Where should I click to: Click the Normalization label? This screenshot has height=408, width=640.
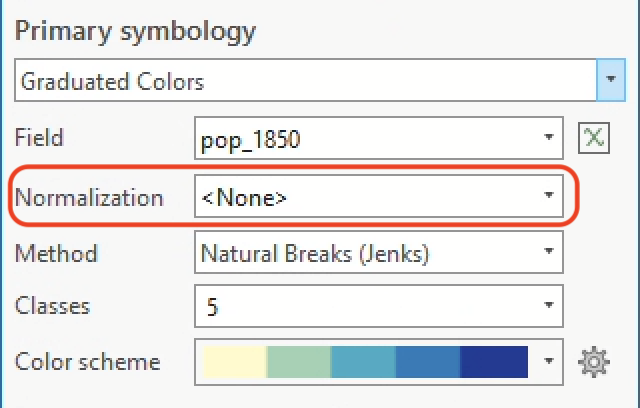click(89, 197)
